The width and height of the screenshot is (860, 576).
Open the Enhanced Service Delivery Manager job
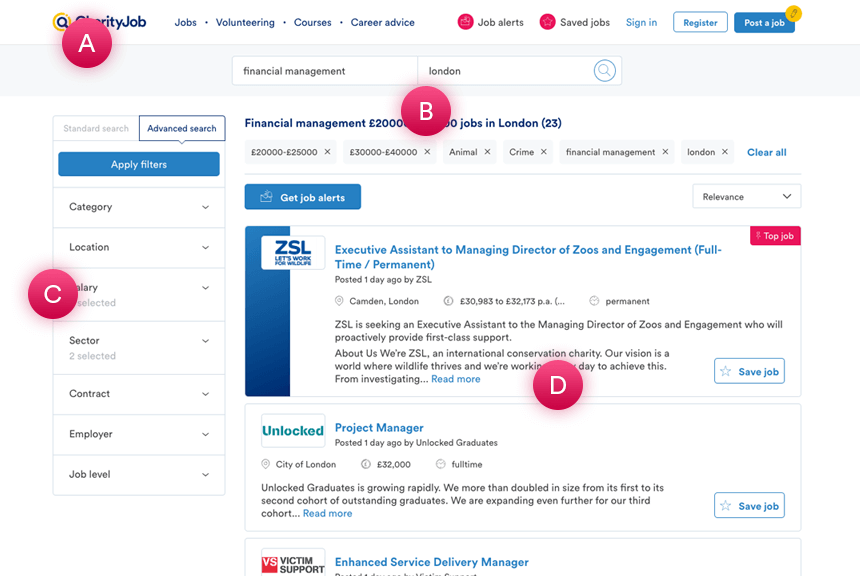tap(432, 562)
